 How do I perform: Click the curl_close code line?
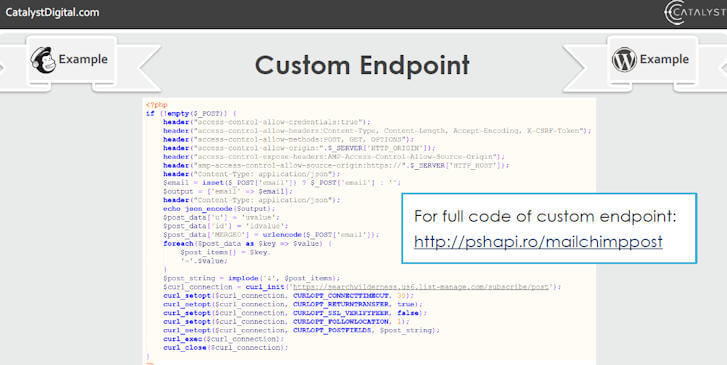(225, 347)
